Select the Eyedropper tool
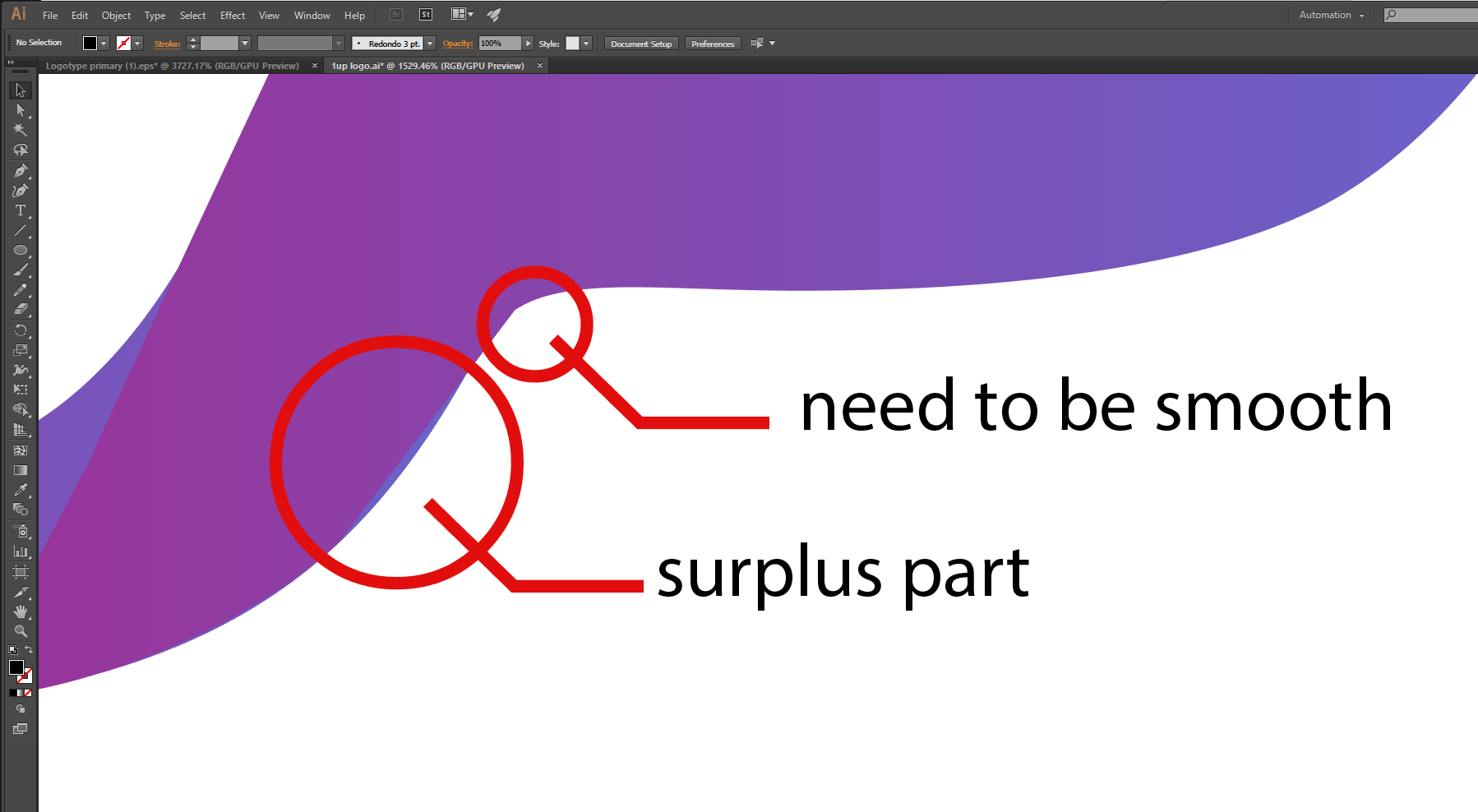 coord(21,490)
